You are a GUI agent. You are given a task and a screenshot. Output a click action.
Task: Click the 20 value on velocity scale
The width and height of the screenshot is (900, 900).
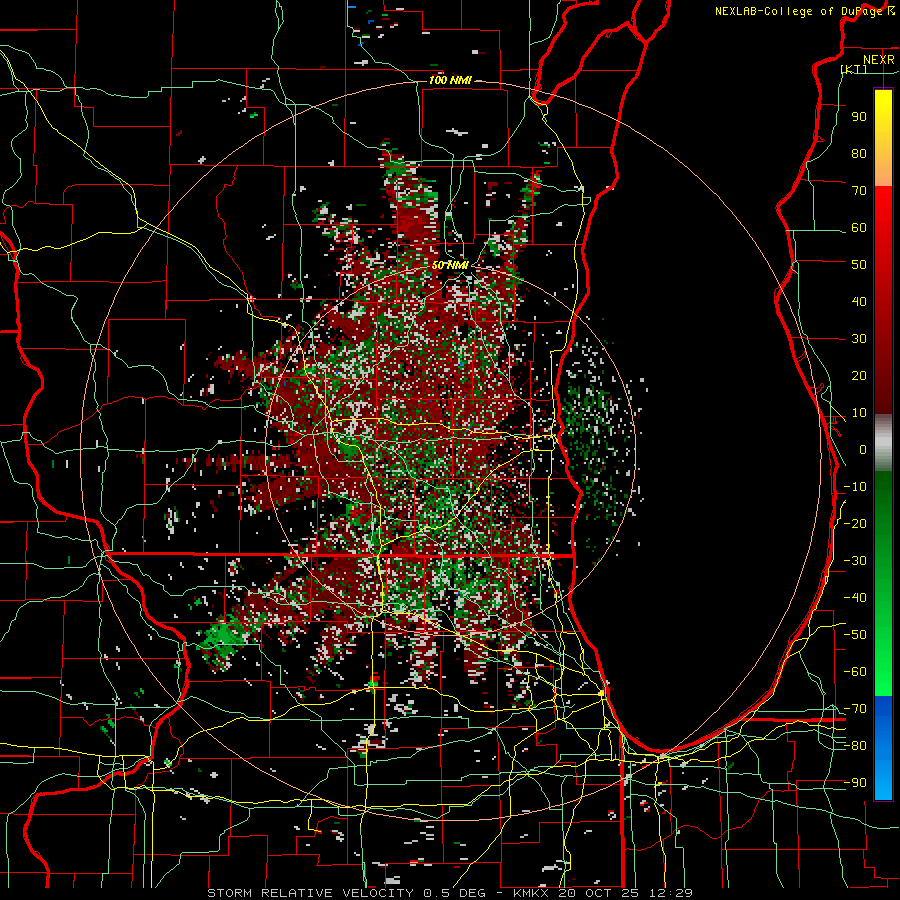[859, 376]
